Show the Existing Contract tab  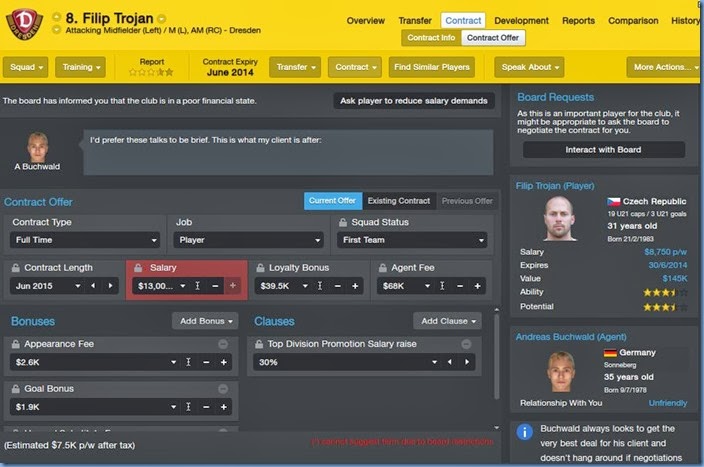pos(399,201)
